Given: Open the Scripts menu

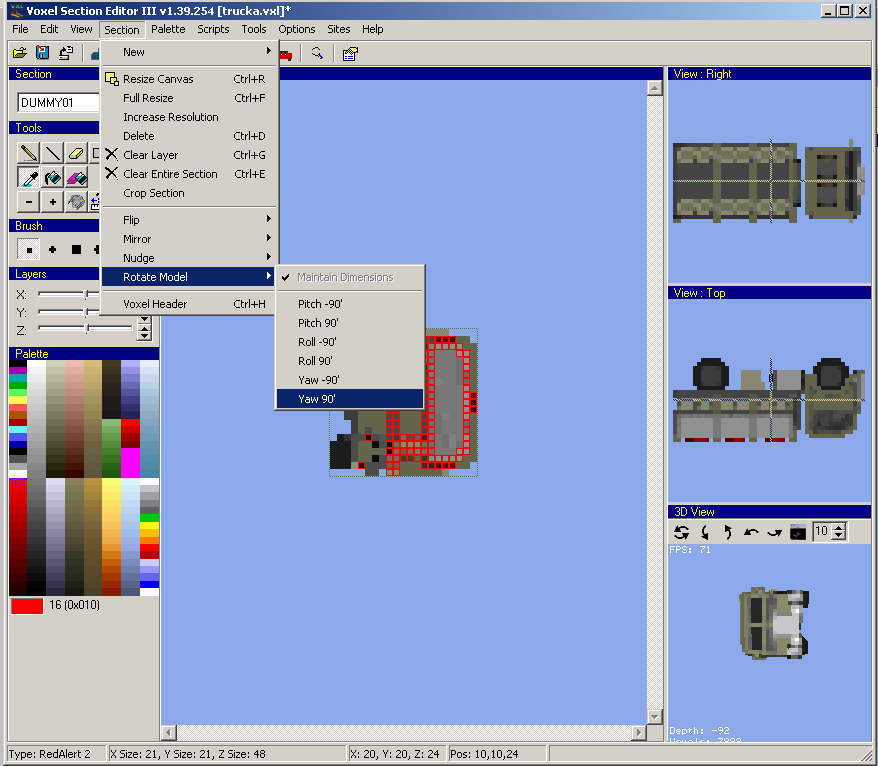Looking at the screenshot, I should (213, 29).
